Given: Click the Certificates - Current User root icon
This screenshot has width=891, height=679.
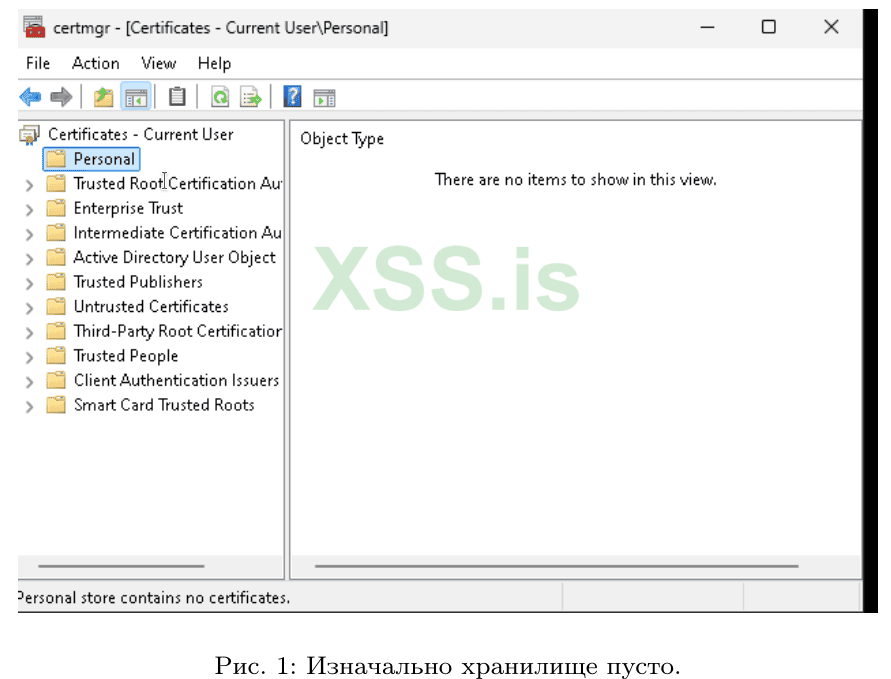Looking at the screenshot, I should point(30,135).
